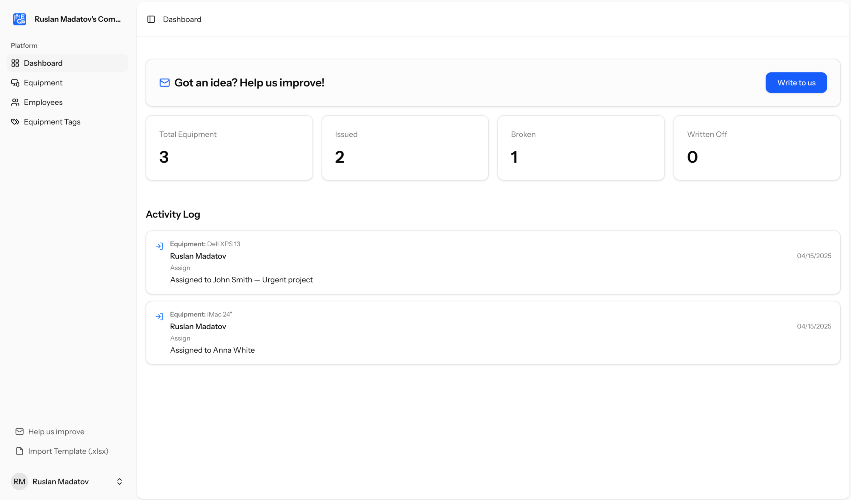Click the assign arrow icon on Dell XPS 13 entry
The image size is (851, 500).
click(x=160, y=246)
